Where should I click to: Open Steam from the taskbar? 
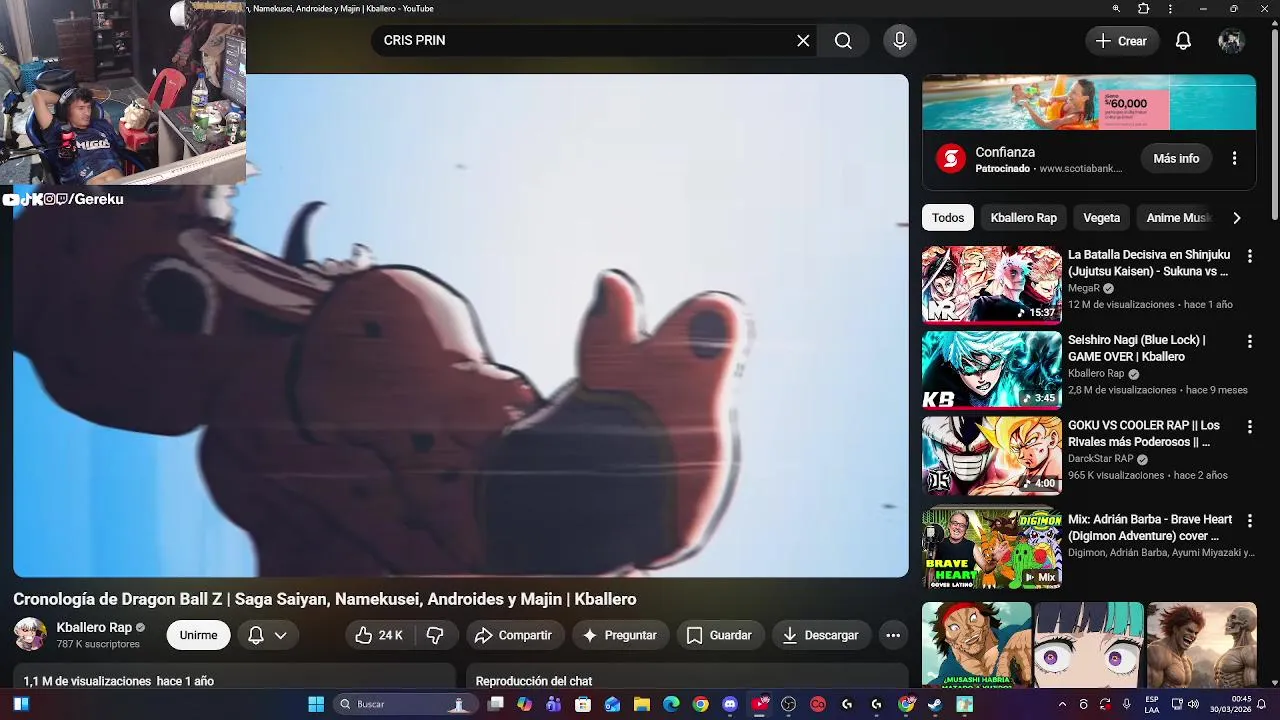935,704
